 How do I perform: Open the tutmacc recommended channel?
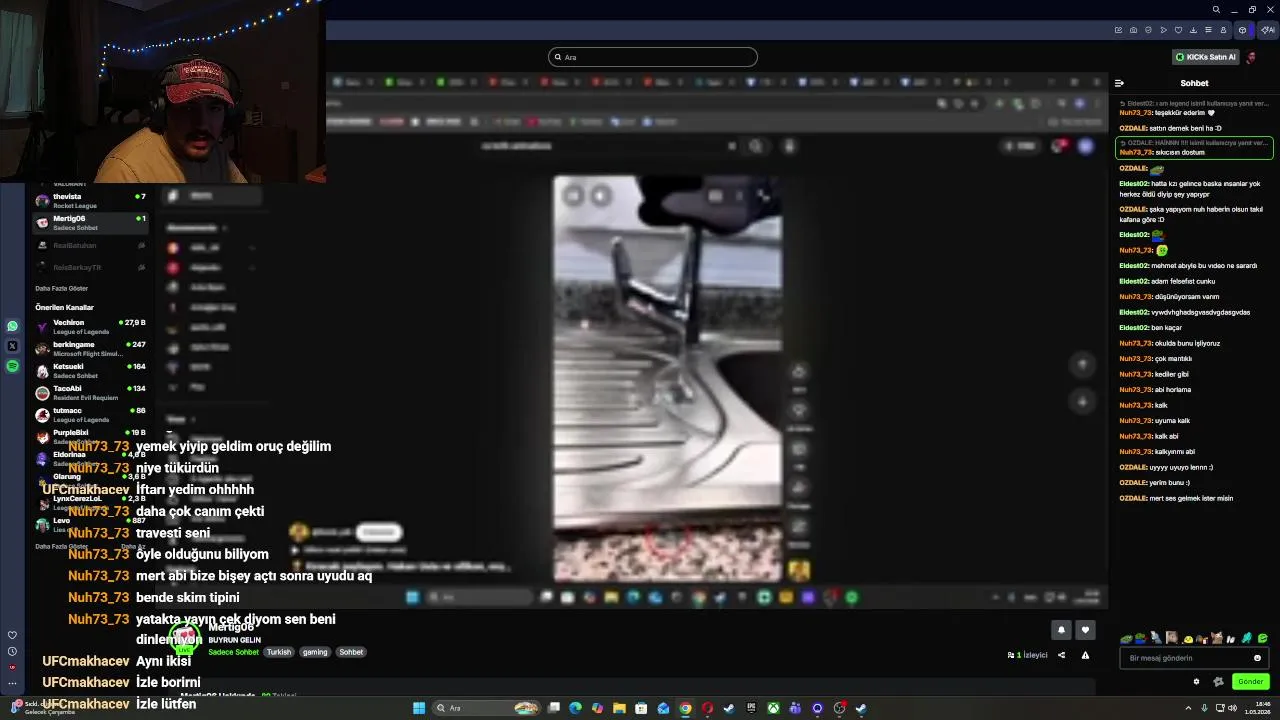[91, 415]
